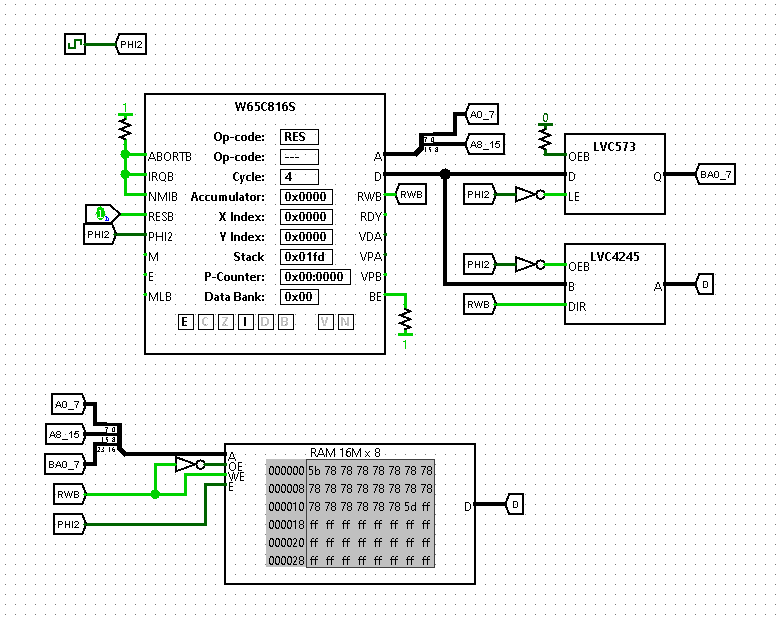The height and width of the screenshot is (617, 780).
Task: Select the pull resistor above ABORTB
Action: click(x=125, y=130)
